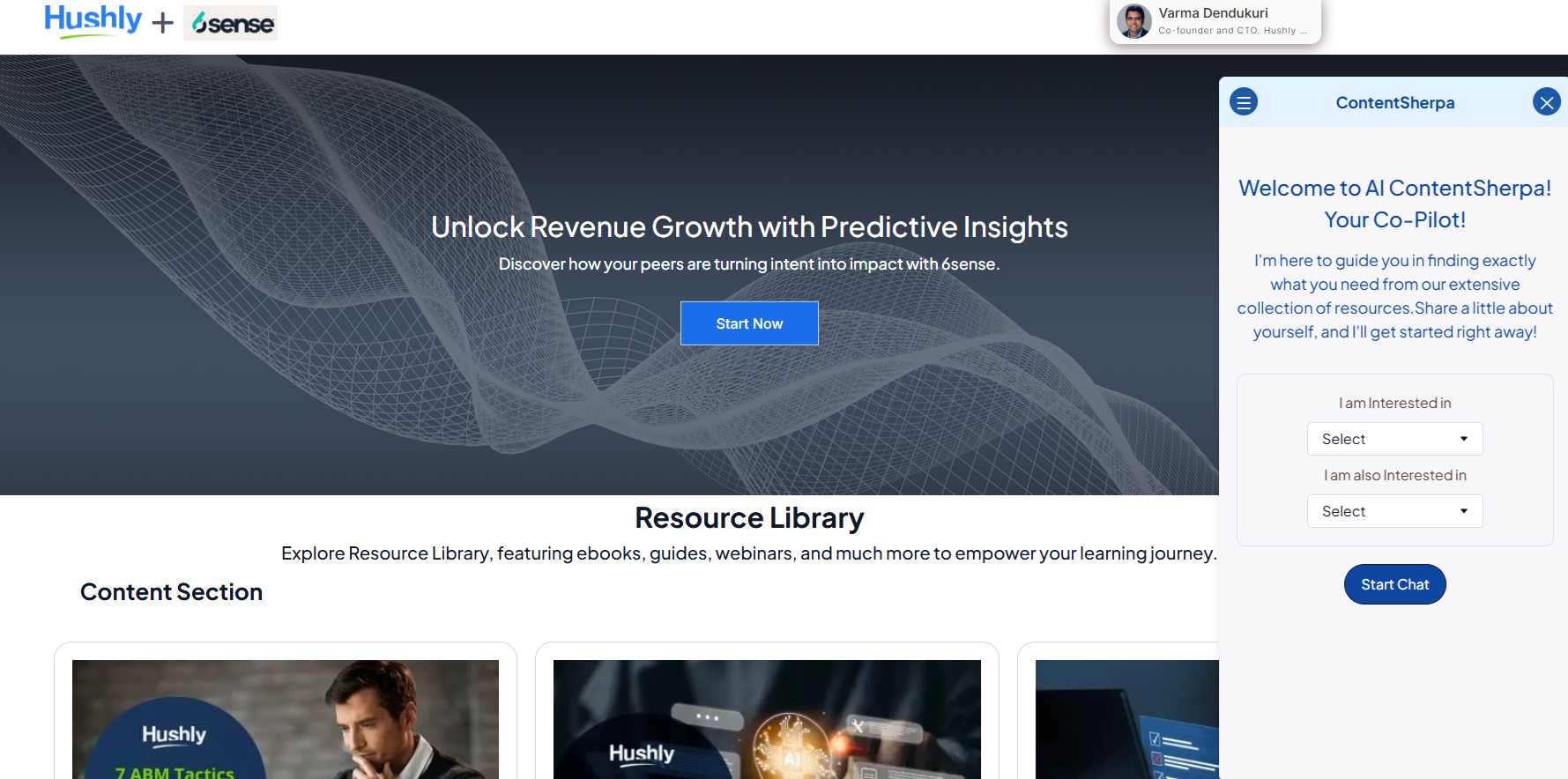
Task: Click Varma Dendukuri's profile avatar
Action: 1134,21
